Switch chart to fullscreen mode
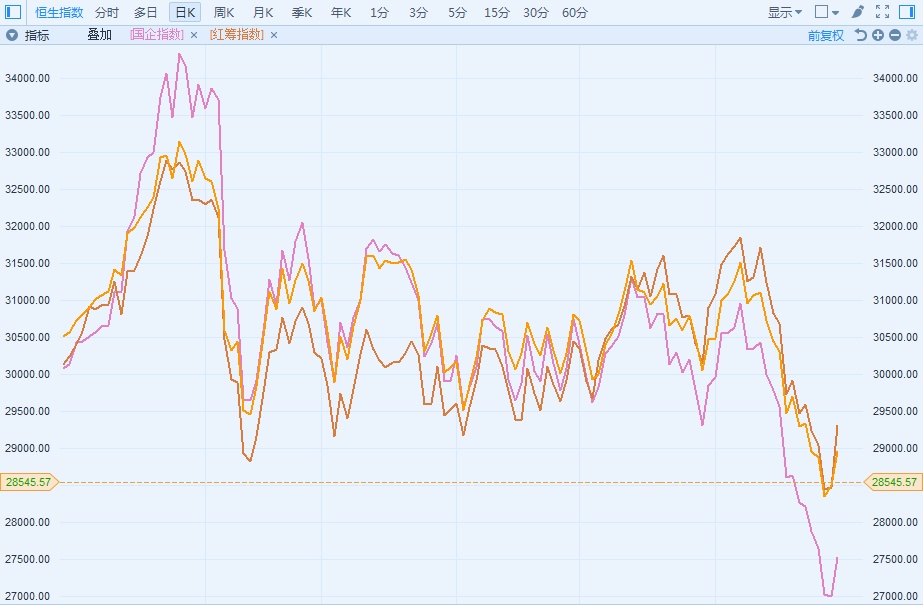This screenshot has width=923, height=605. [x=882, y=12]
